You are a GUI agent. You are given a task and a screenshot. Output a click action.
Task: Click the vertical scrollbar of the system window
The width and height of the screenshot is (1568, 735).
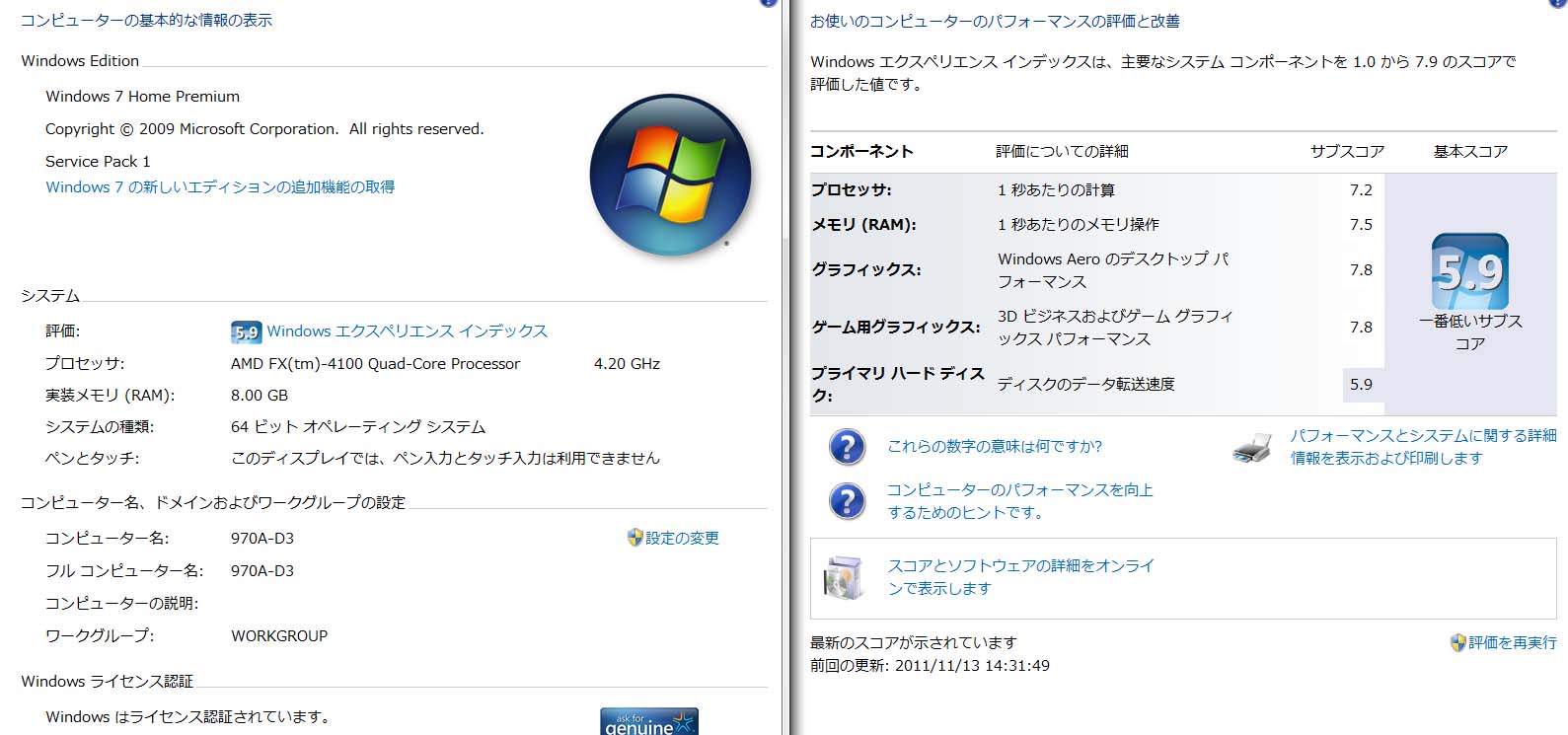click(785, 367)
